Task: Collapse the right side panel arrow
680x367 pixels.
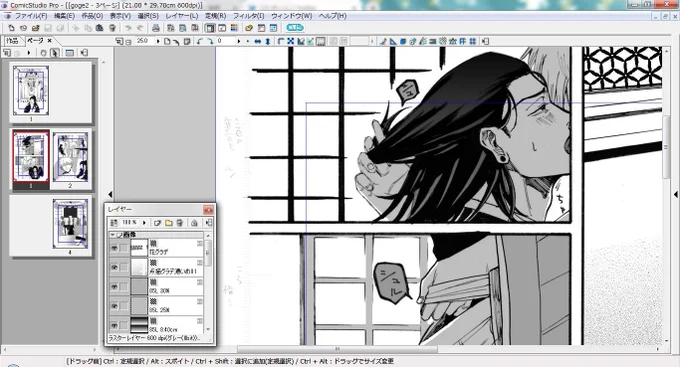Action: point(676,194)
